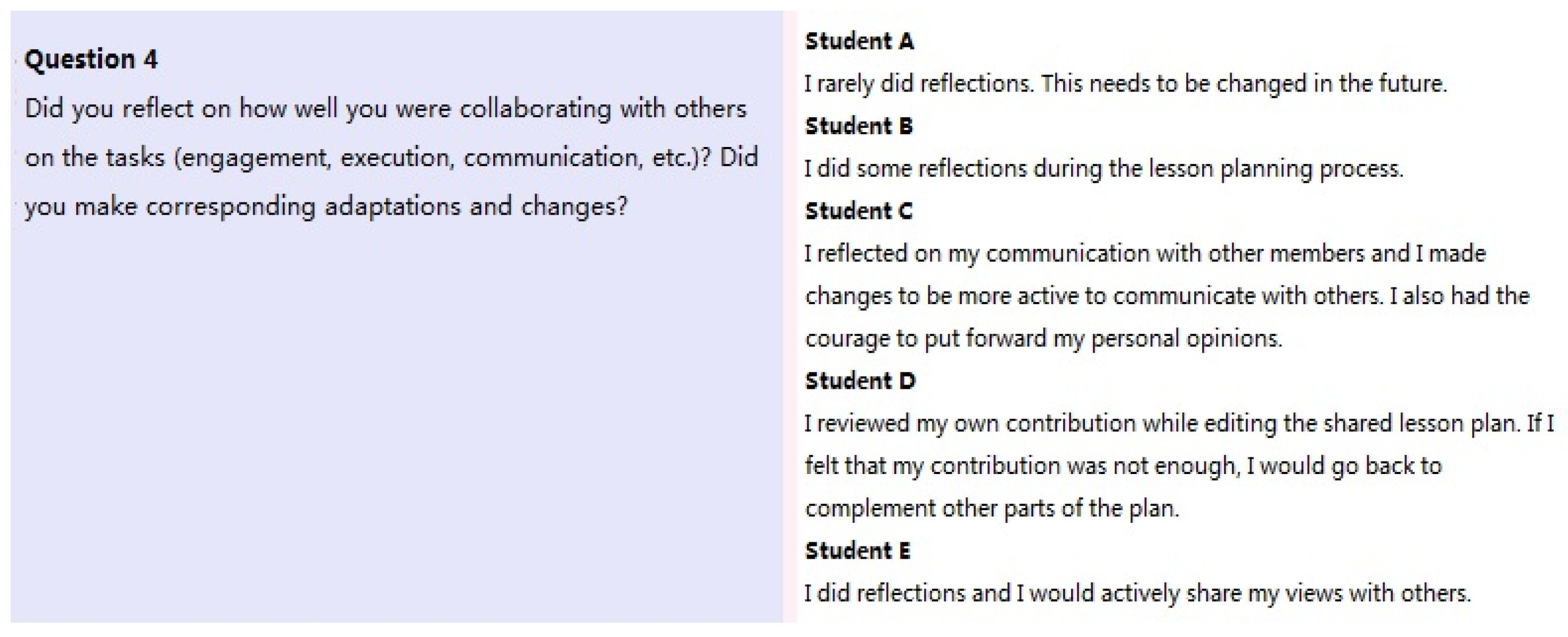Click the "Student C" heading

coord(858,211)
